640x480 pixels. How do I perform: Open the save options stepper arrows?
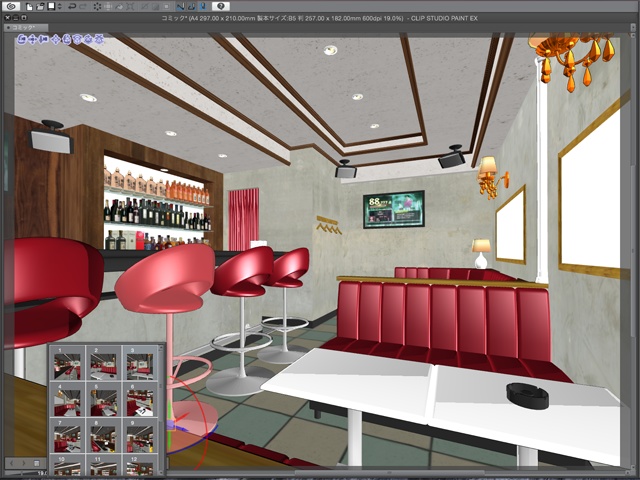(x=60, y=7)
